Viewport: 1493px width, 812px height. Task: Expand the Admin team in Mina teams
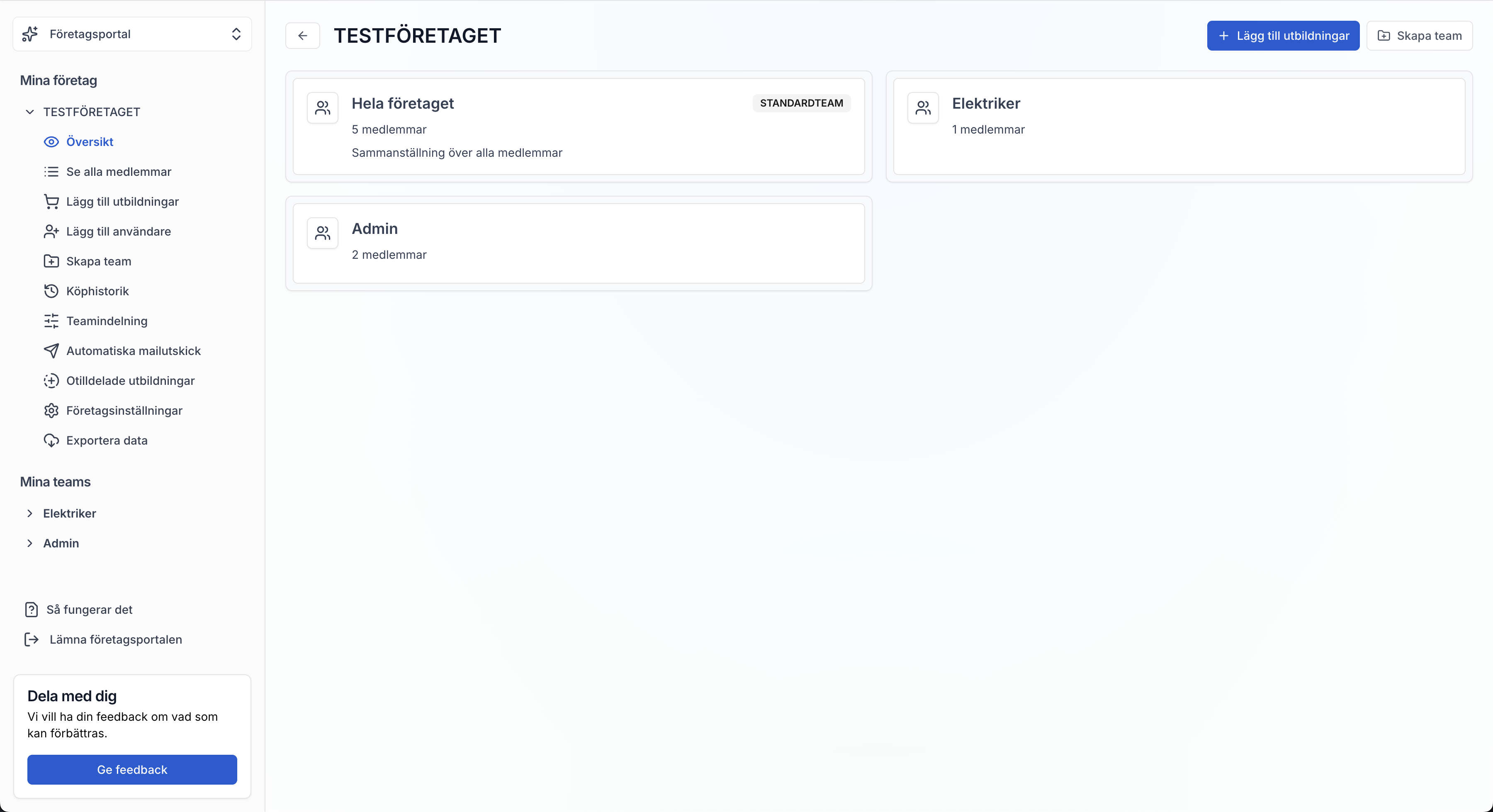pos(29,544)
